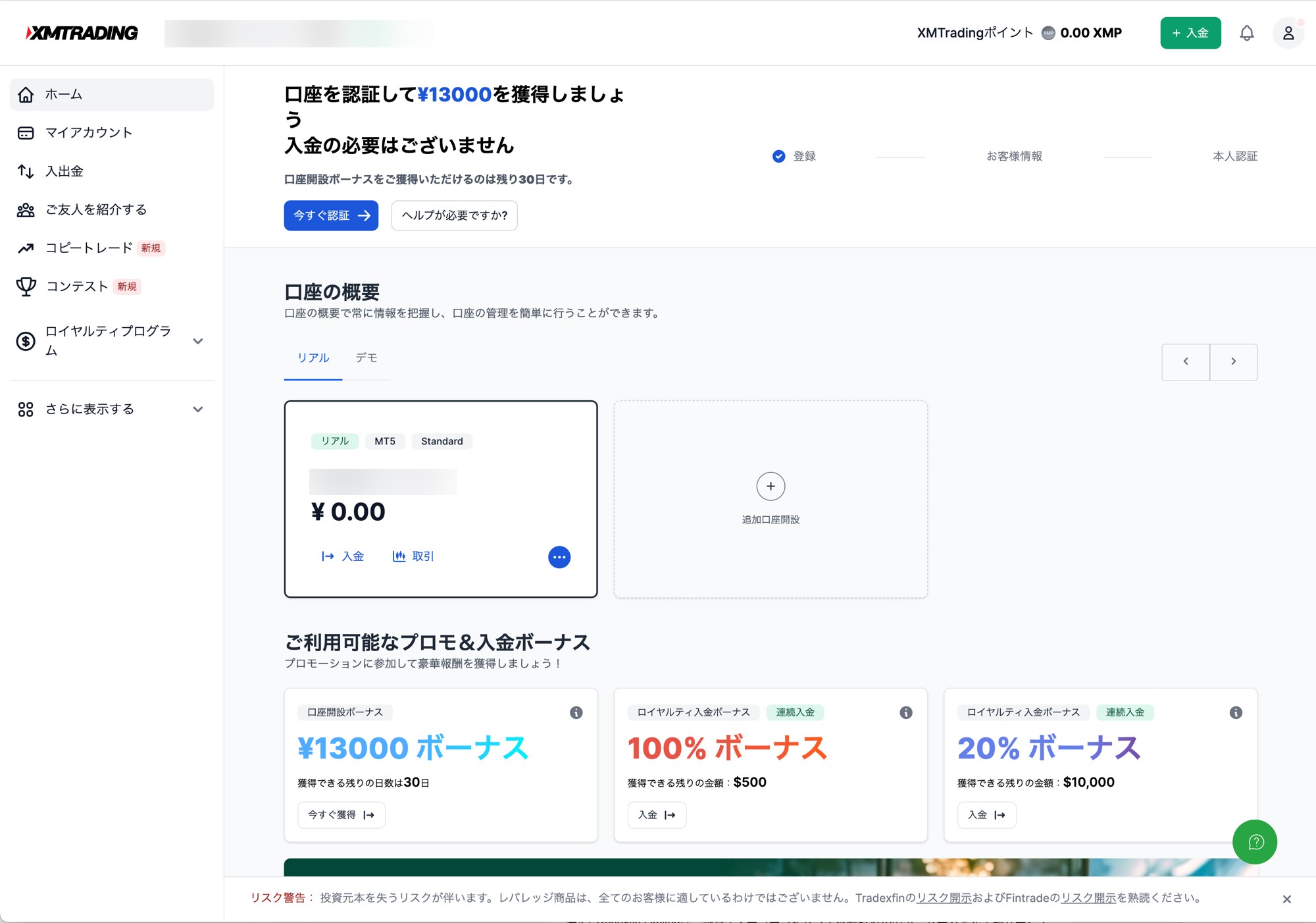
Task: Click the 連続入金 tag on 20% card
Action: pyautogui.click(x=1125, y=712)
